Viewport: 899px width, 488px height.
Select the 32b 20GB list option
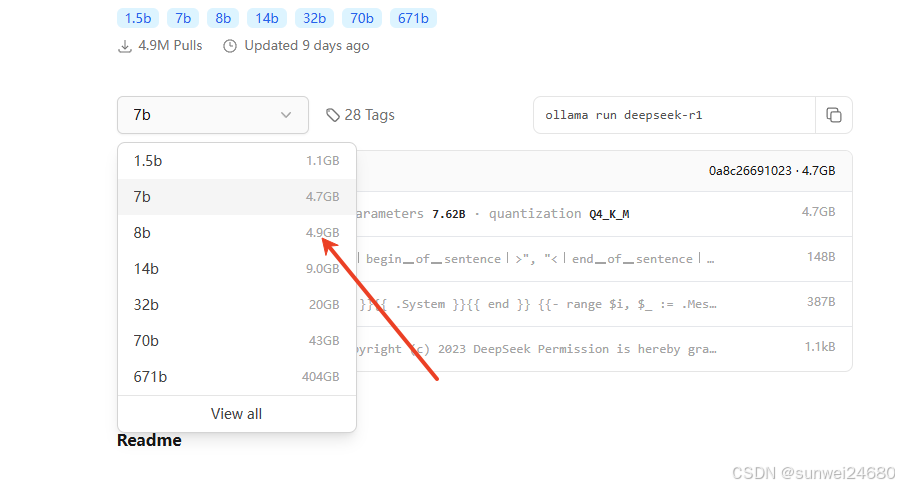[237, 304]
